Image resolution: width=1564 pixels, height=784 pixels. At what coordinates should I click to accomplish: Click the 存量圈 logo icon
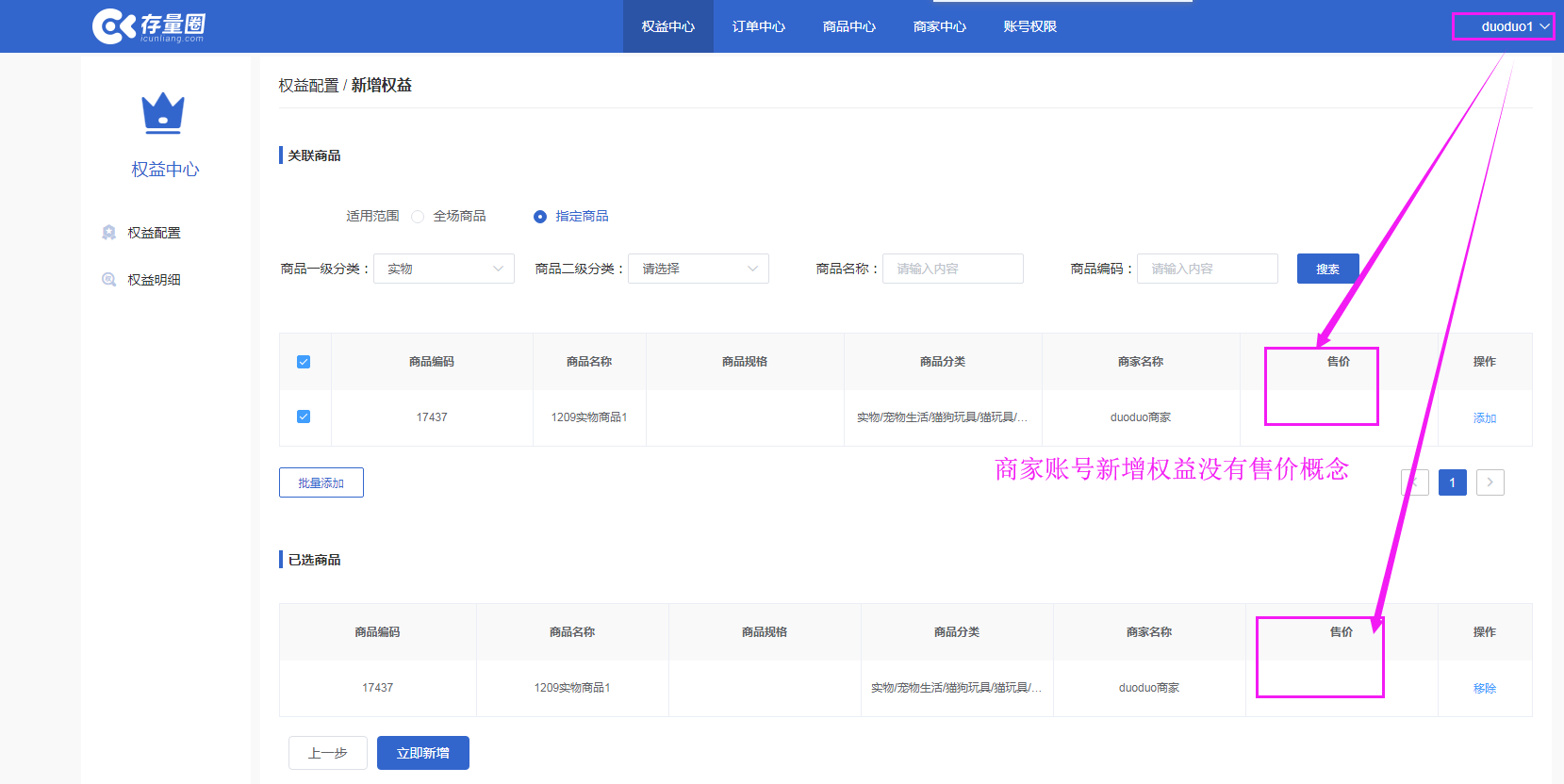pos(115,26)
